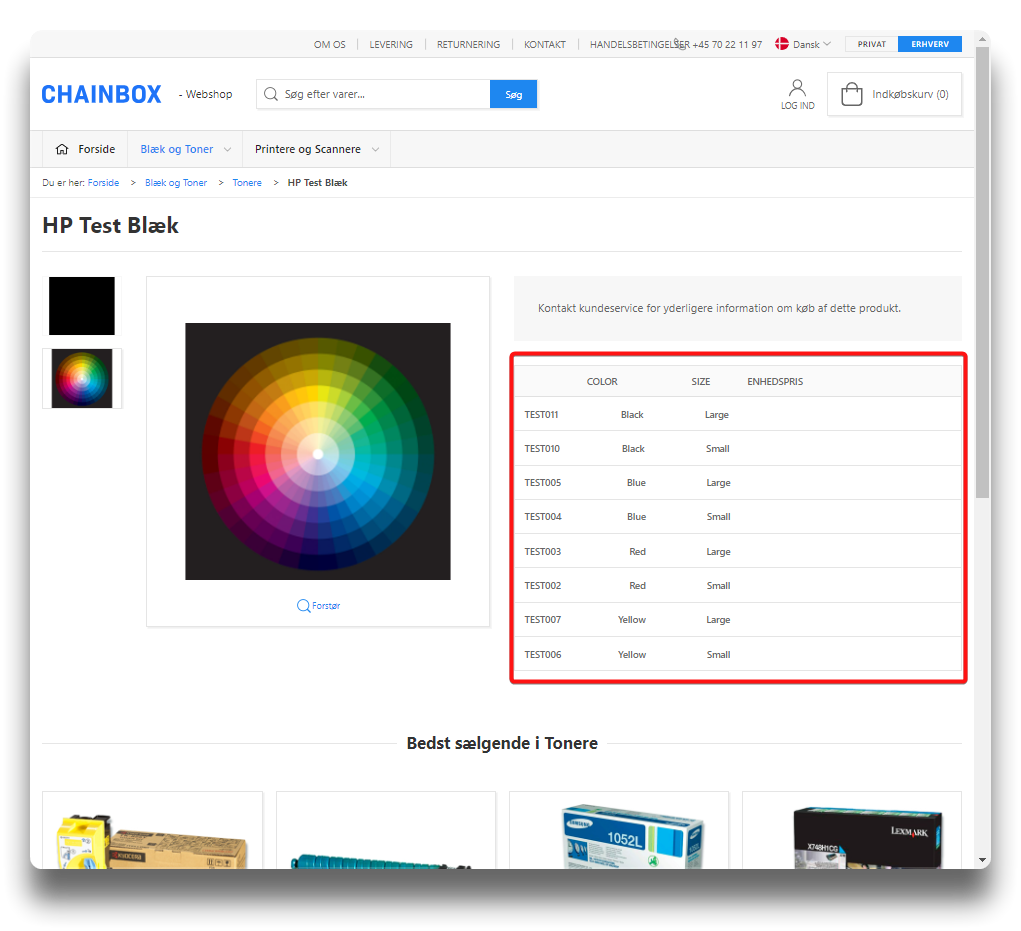Open the LEVERING top menu item
The height and width of the screenshot is (931, 1021).
click(x=391, y=44)
